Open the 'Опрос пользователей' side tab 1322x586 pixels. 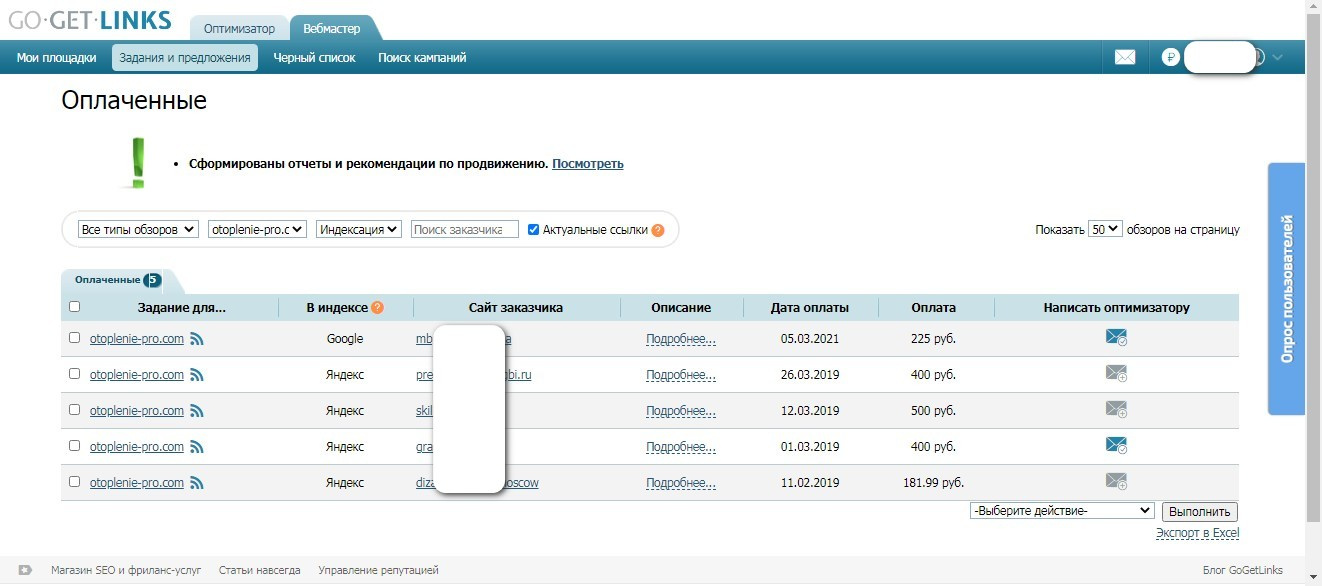pyautogui.click(x=1287, y=288)
